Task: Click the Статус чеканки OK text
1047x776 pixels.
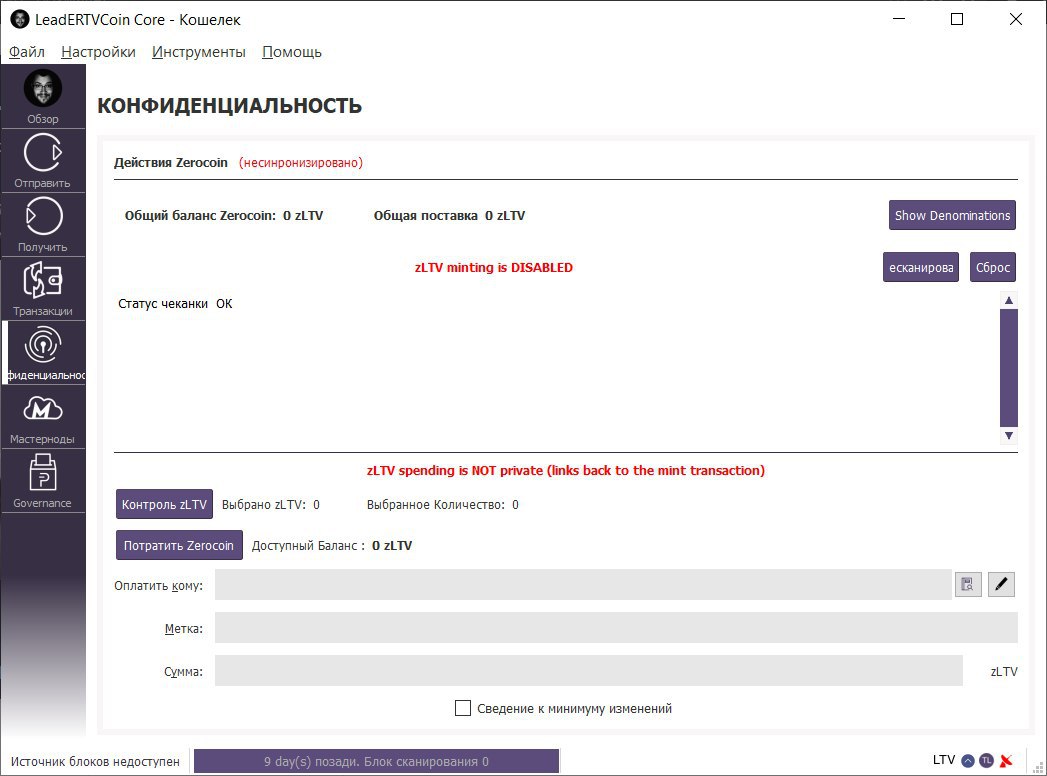Action: click(175, 304)
